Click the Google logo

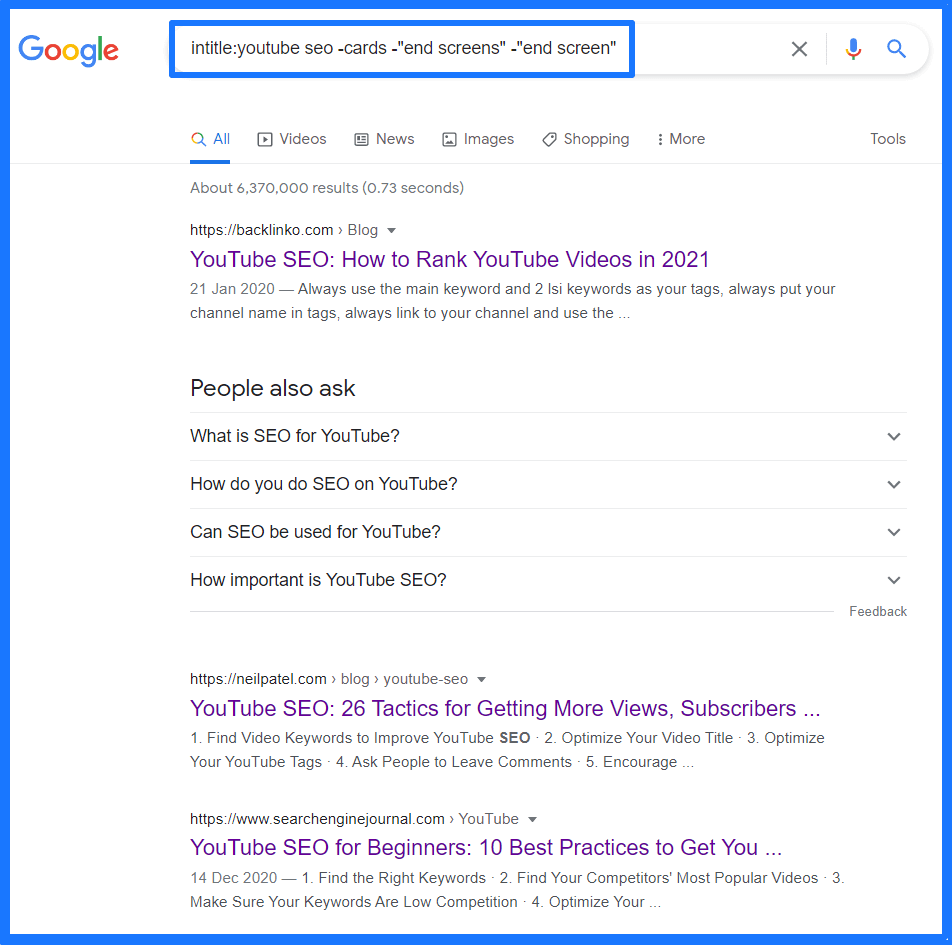pyautogui.click(x=69, y=49)
